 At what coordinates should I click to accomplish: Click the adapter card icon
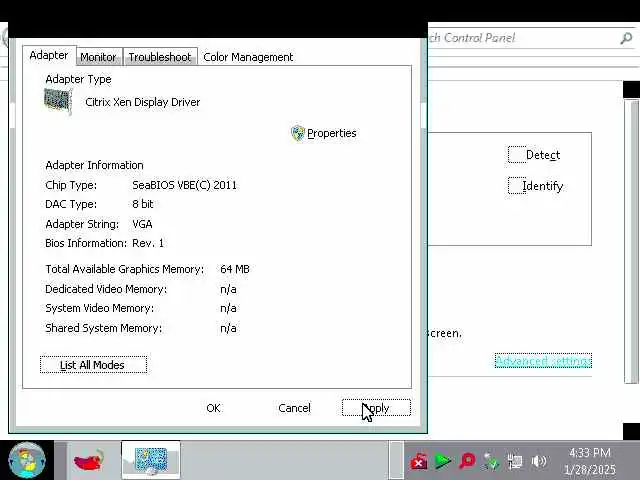[x=58, y=101]
